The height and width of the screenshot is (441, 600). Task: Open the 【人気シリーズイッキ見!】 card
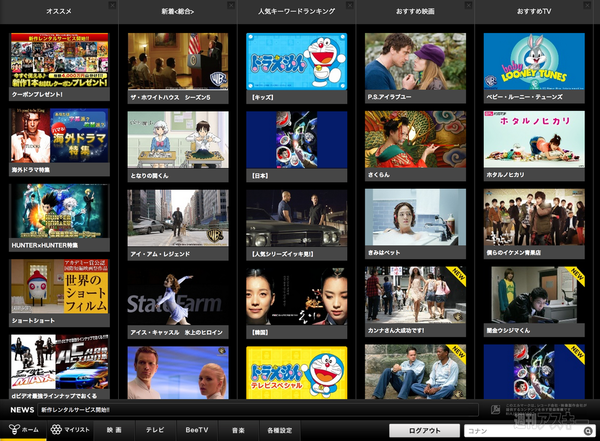297,225
